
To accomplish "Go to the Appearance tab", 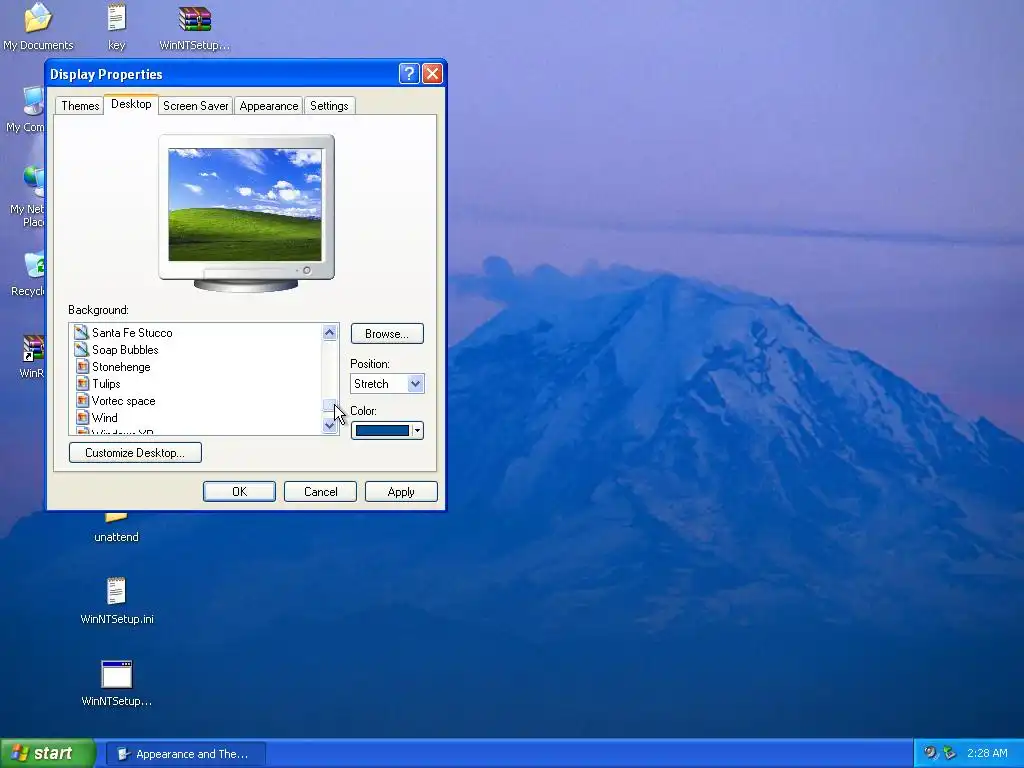I will click(268, 106).
